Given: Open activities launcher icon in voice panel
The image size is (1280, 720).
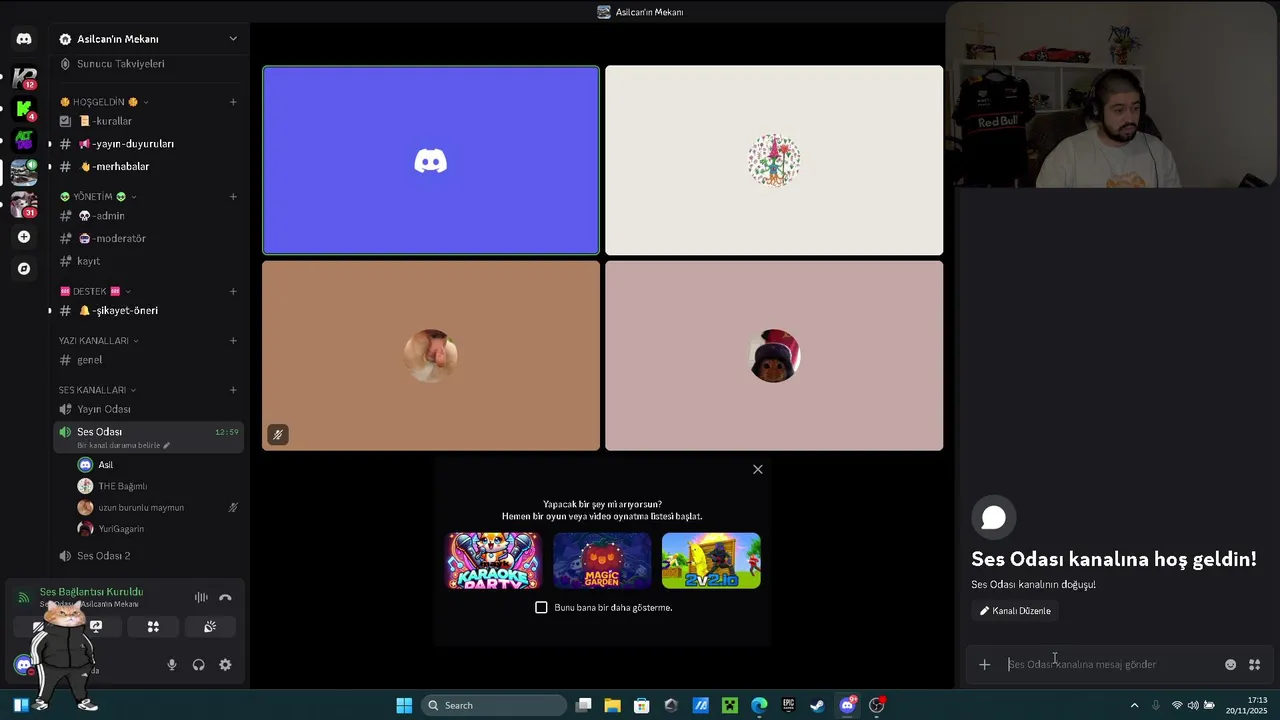Looking at the screenshot, I should [x=153, y=627].
